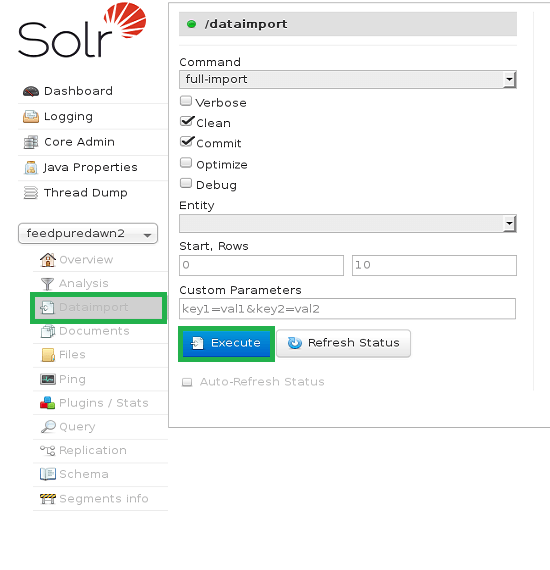
Task: Click the Schema book icon
Action: click(x=48, y=474)
